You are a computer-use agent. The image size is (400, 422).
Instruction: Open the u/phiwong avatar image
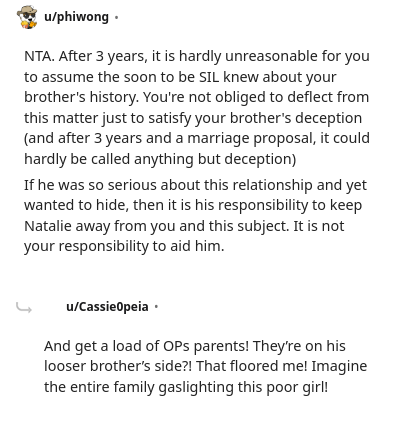coord(27,17)
